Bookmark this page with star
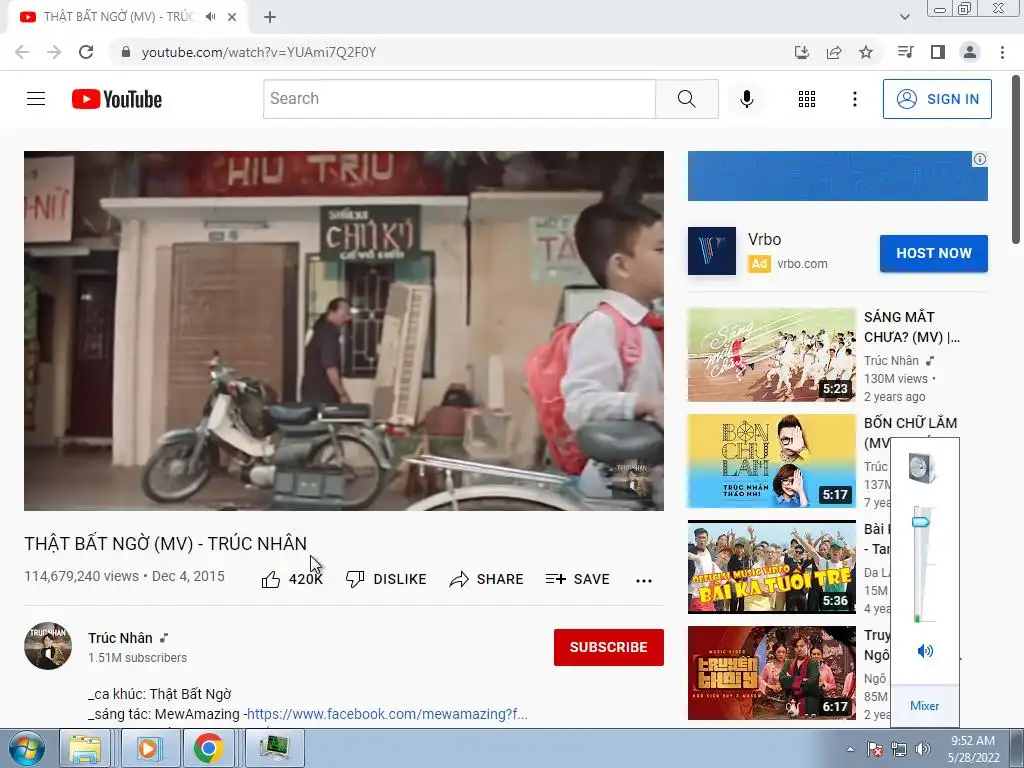Screen dimensions: 1024x768 tap(866, 52)
